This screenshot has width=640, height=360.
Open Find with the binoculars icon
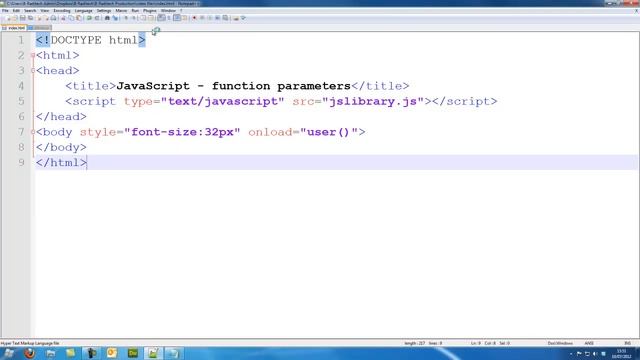[107, 18]
